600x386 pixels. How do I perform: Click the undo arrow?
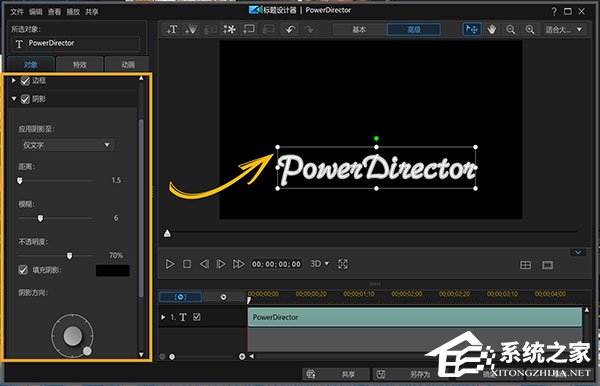pyautogui.click(x=290, y=29)
